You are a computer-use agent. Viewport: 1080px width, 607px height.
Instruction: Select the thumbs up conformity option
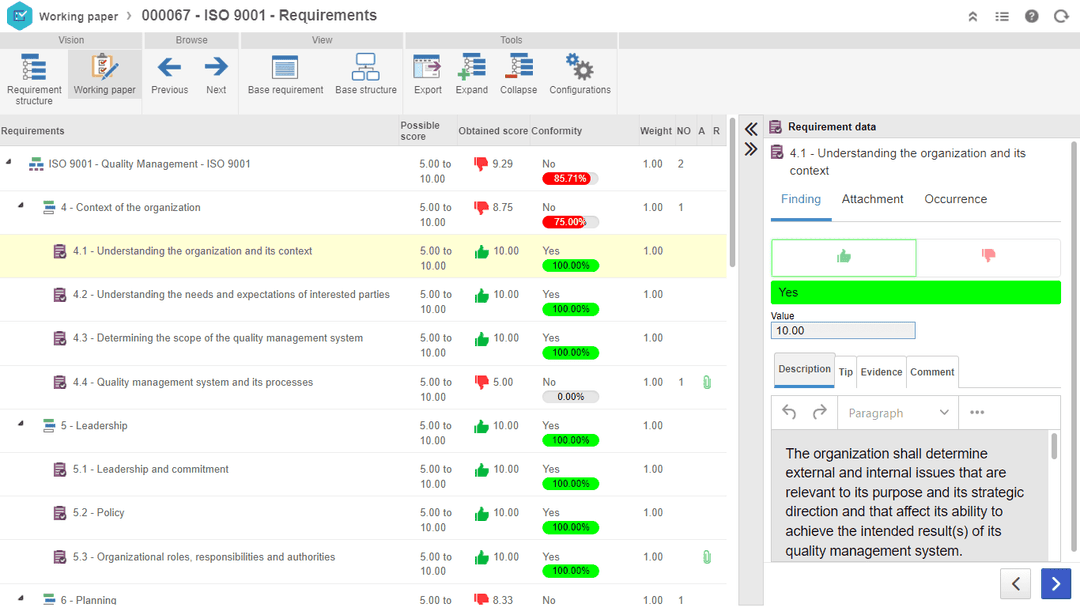[843, 257]
